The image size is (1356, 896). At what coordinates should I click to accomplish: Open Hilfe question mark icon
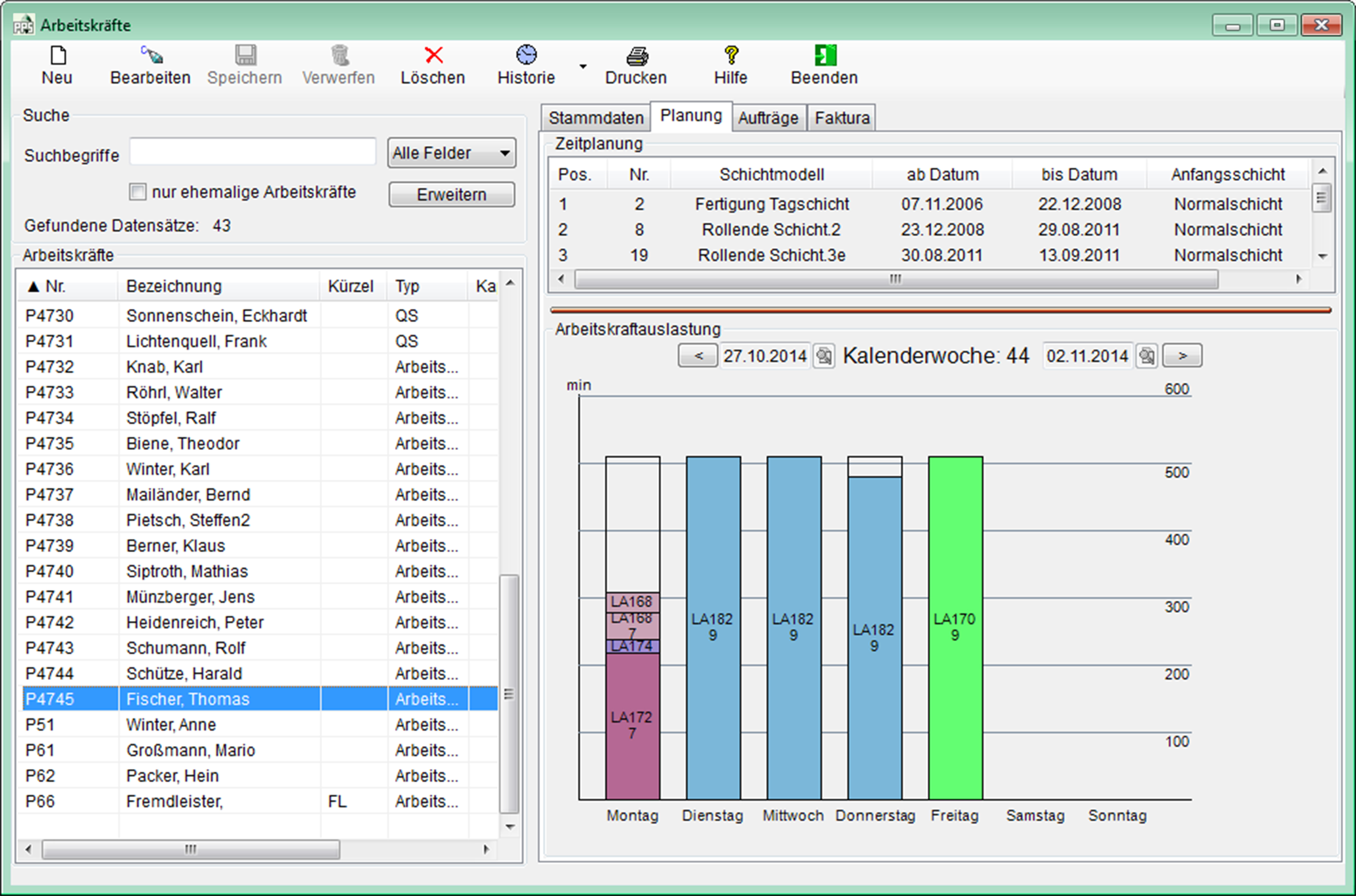tap(731, 56)
